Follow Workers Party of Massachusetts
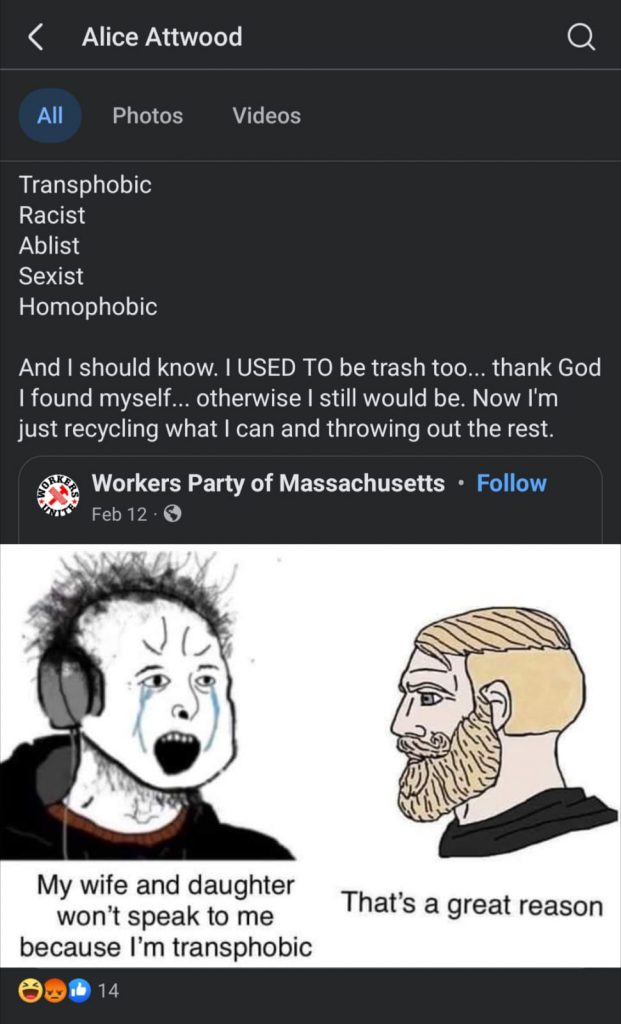Viewport: 621px width, 1024px height. 511,483
